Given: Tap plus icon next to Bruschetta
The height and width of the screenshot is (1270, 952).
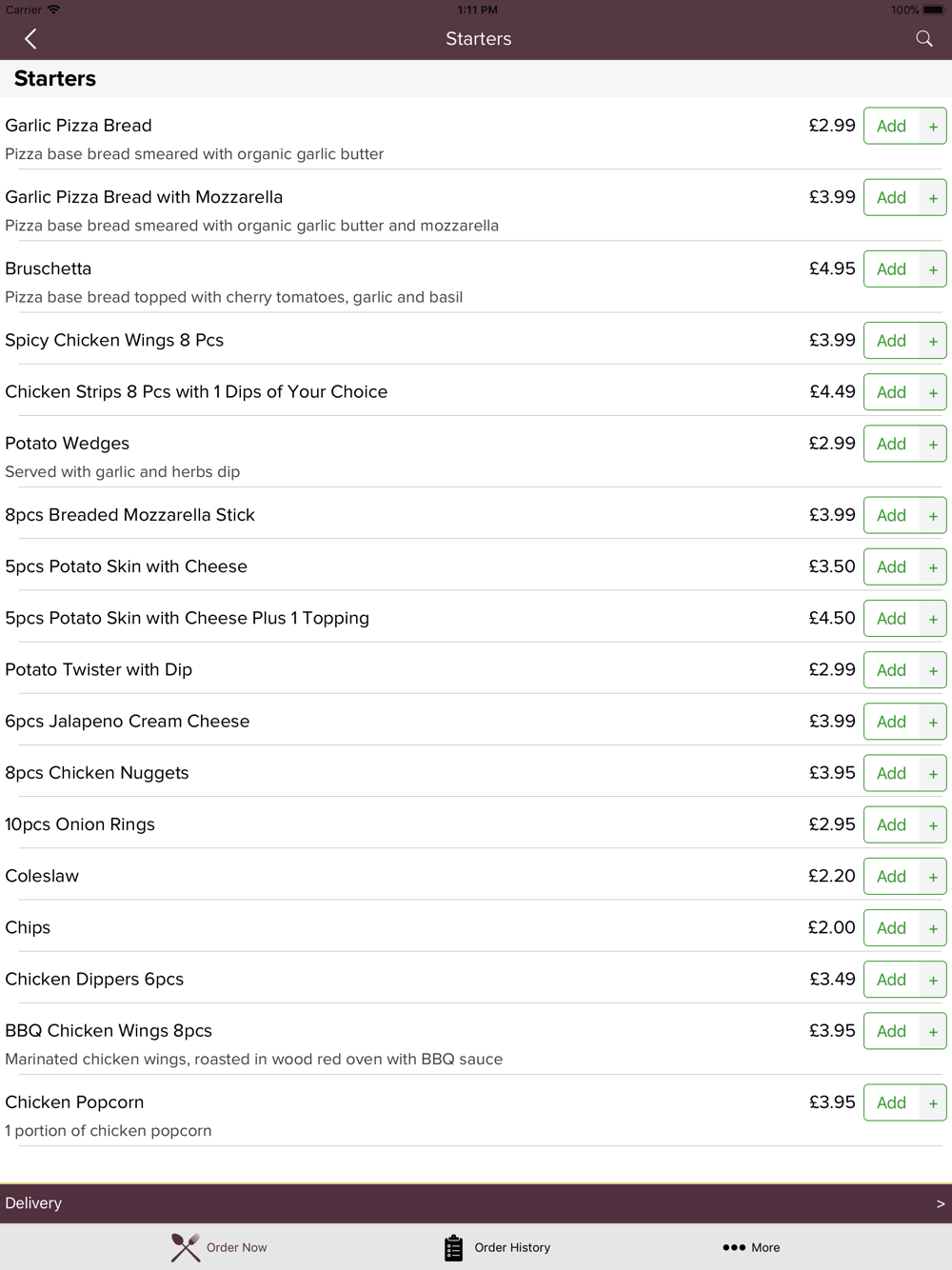Looking at the screenshot, I should [x=933, y=269].
